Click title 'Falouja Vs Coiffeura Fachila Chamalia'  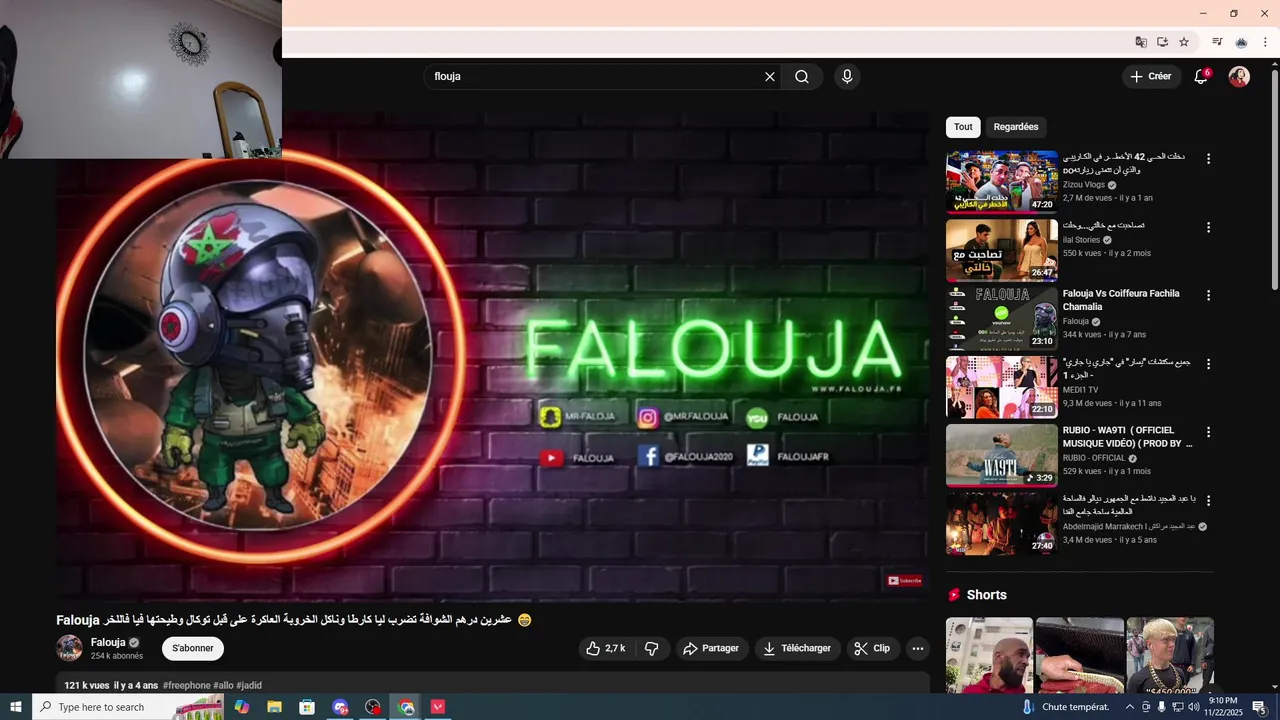[x=1121, y=300]
